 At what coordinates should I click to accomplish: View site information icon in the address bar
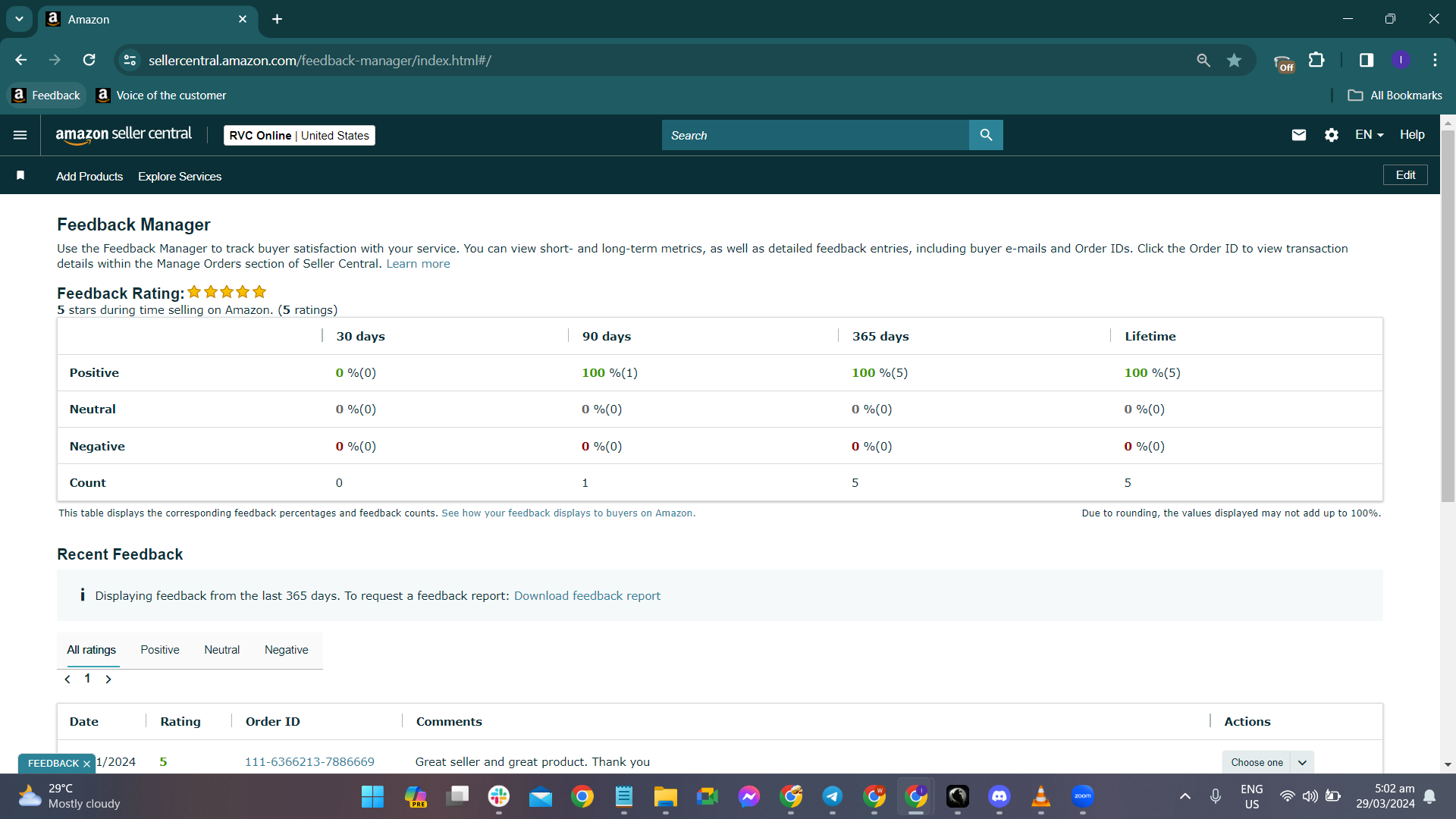tap(130, 60)
